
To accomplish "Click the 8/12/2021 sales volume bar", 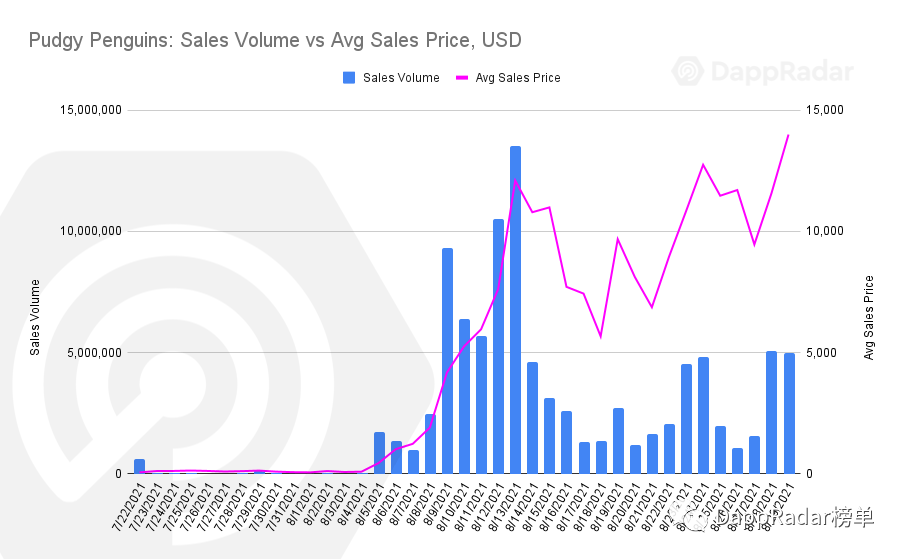I will (x=498, y=346).
